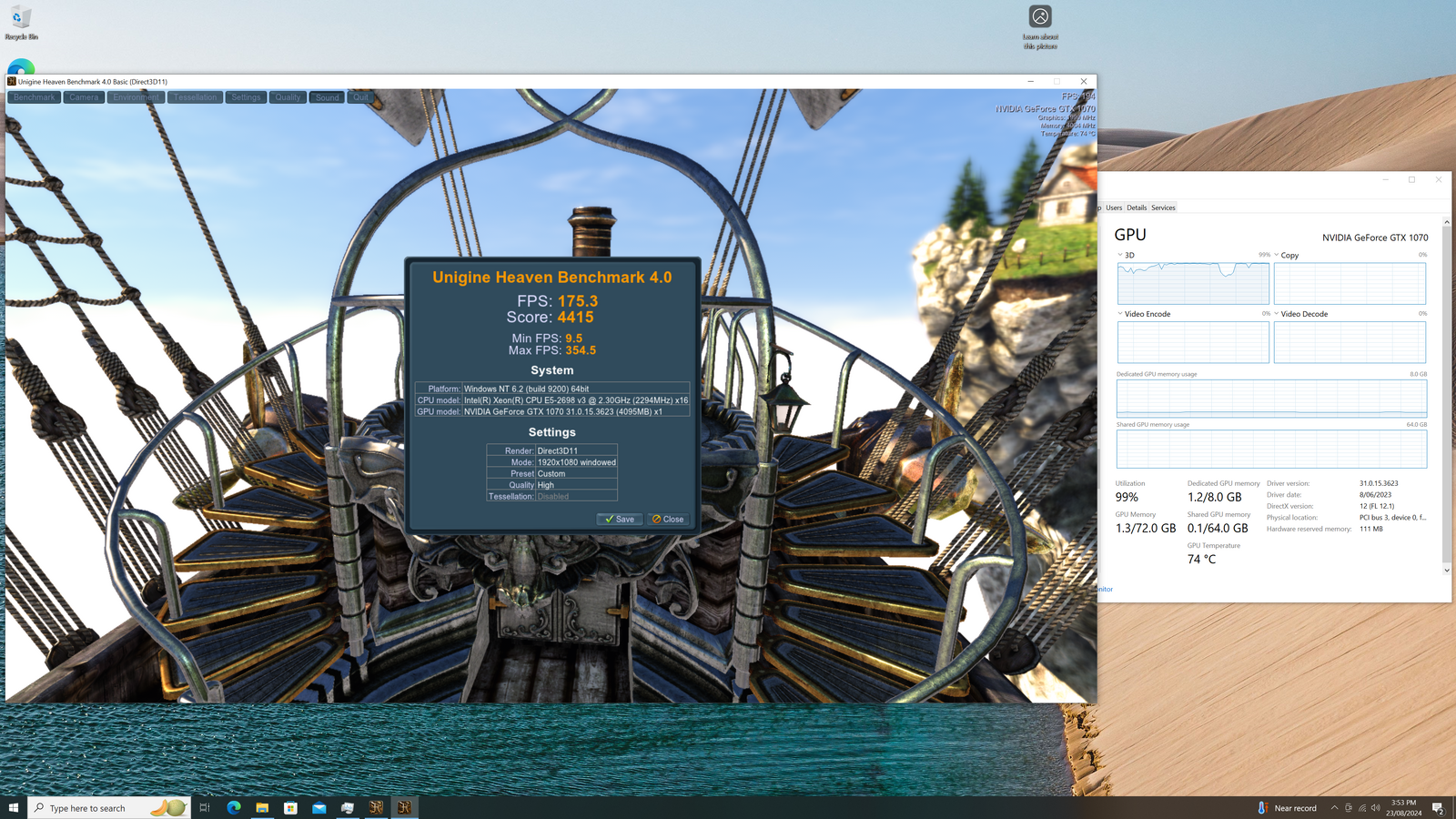Switch to the Details tab in Task Manager

point(1137,207)
